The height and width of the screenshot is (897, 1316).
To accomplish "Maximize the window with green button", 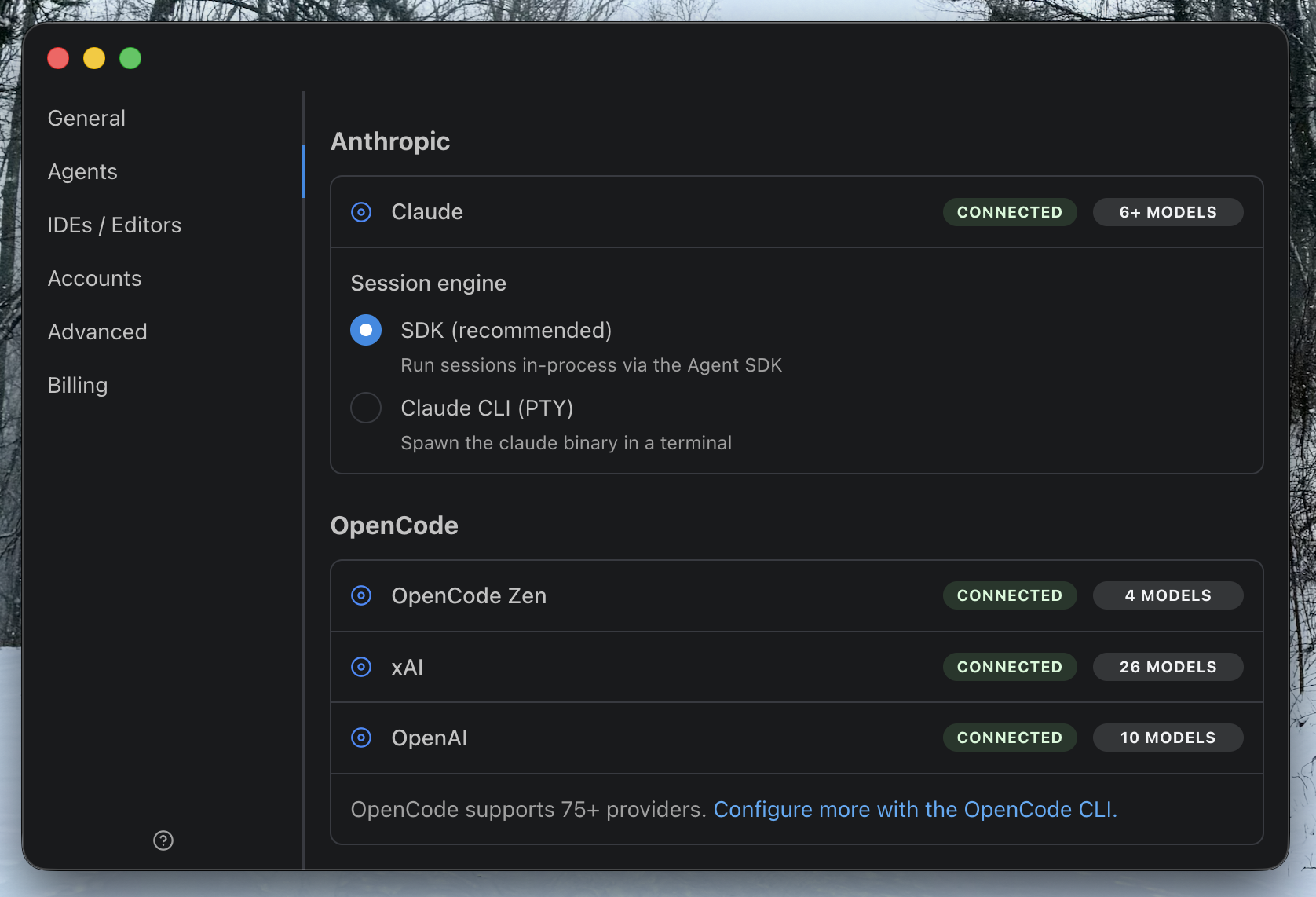I will (x=130, y=58).
